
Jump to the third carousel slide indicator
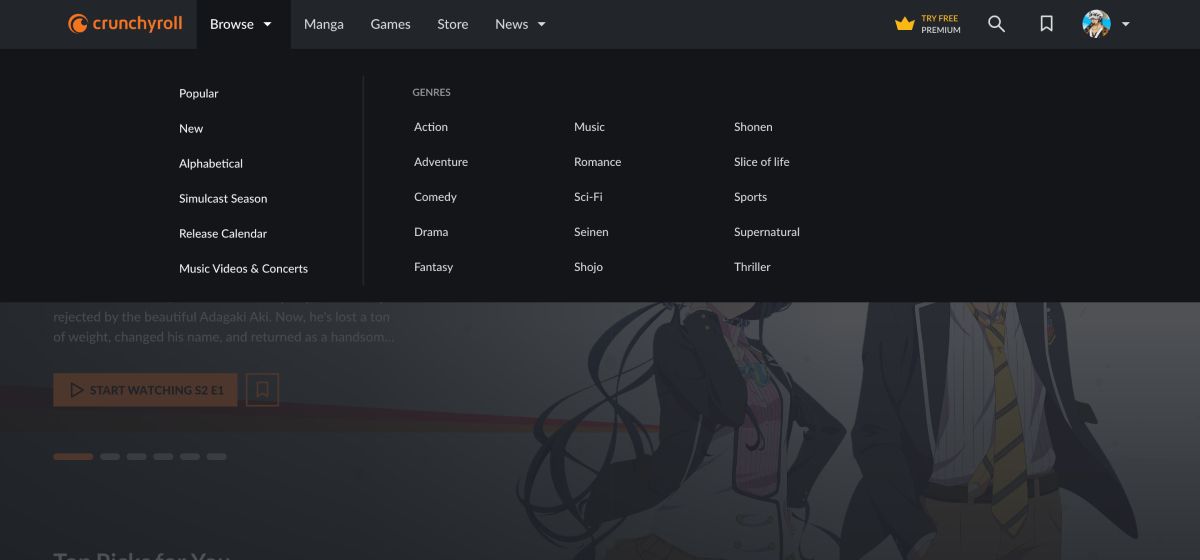tap(136, 456)
